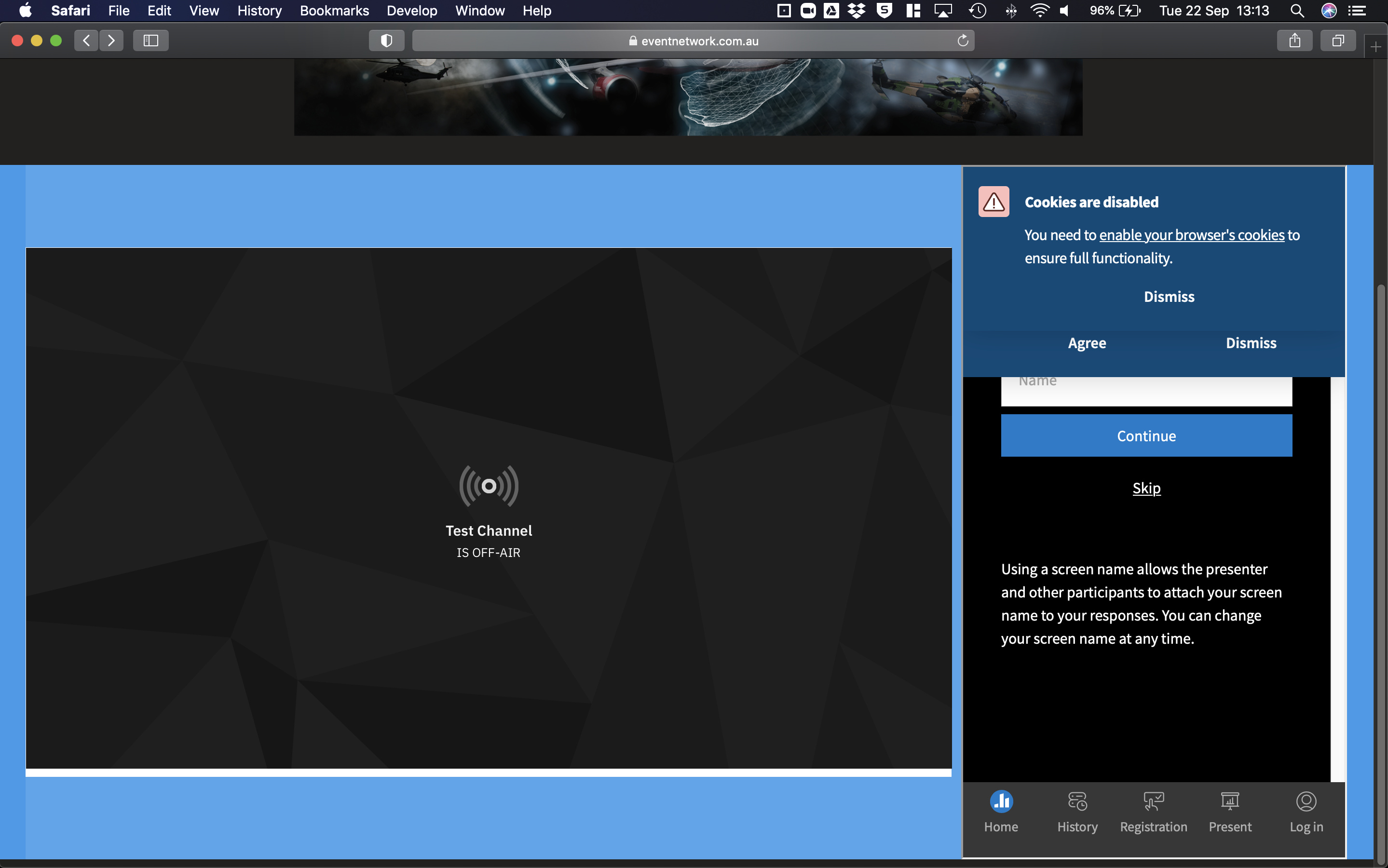This screenshot has width=1388, height=868.
Task: Open the Log in tab
Action: point(1306,813)
